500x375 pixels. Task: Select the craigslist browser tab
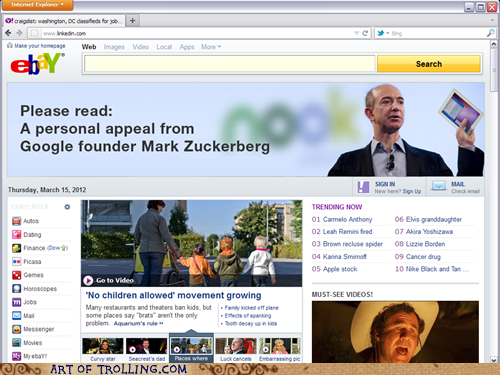[64, 21]
